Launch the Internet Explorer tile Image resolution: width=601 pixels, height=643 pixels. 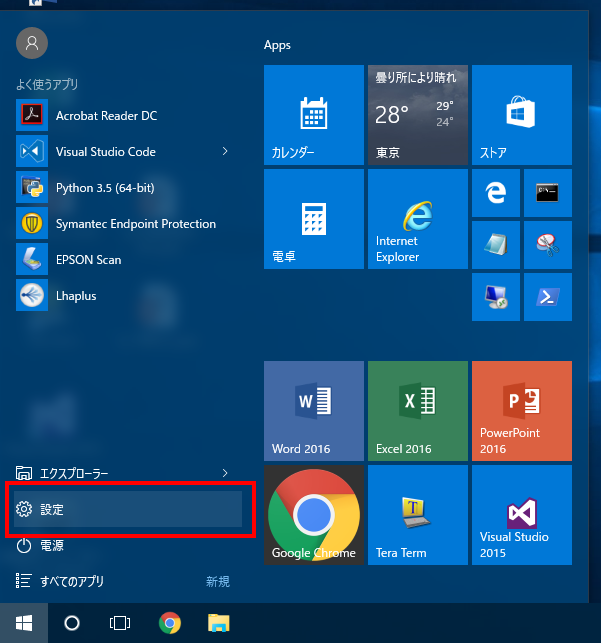pos(418,219)
